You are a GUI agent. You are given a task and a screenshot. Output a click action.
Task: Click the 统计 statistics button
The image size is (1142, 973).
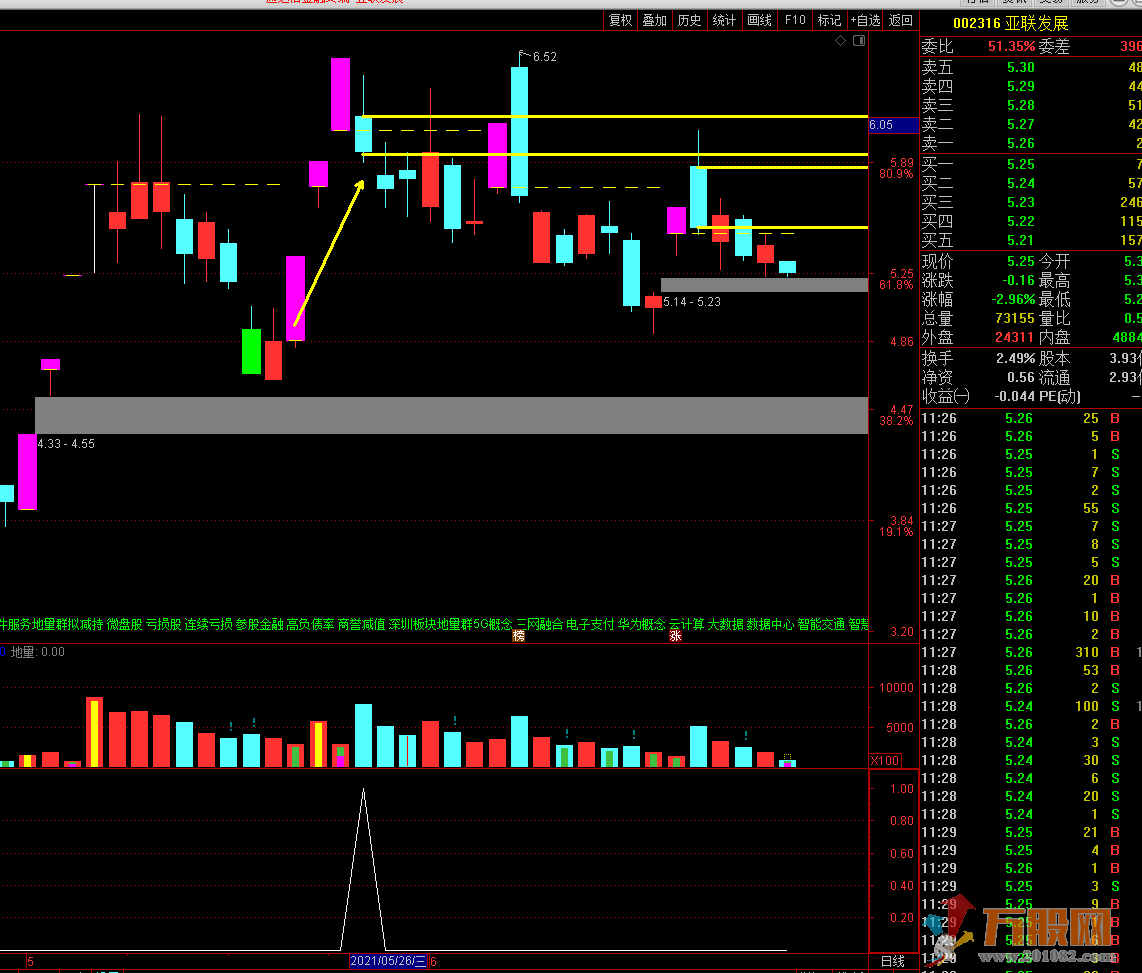(724, 20)
